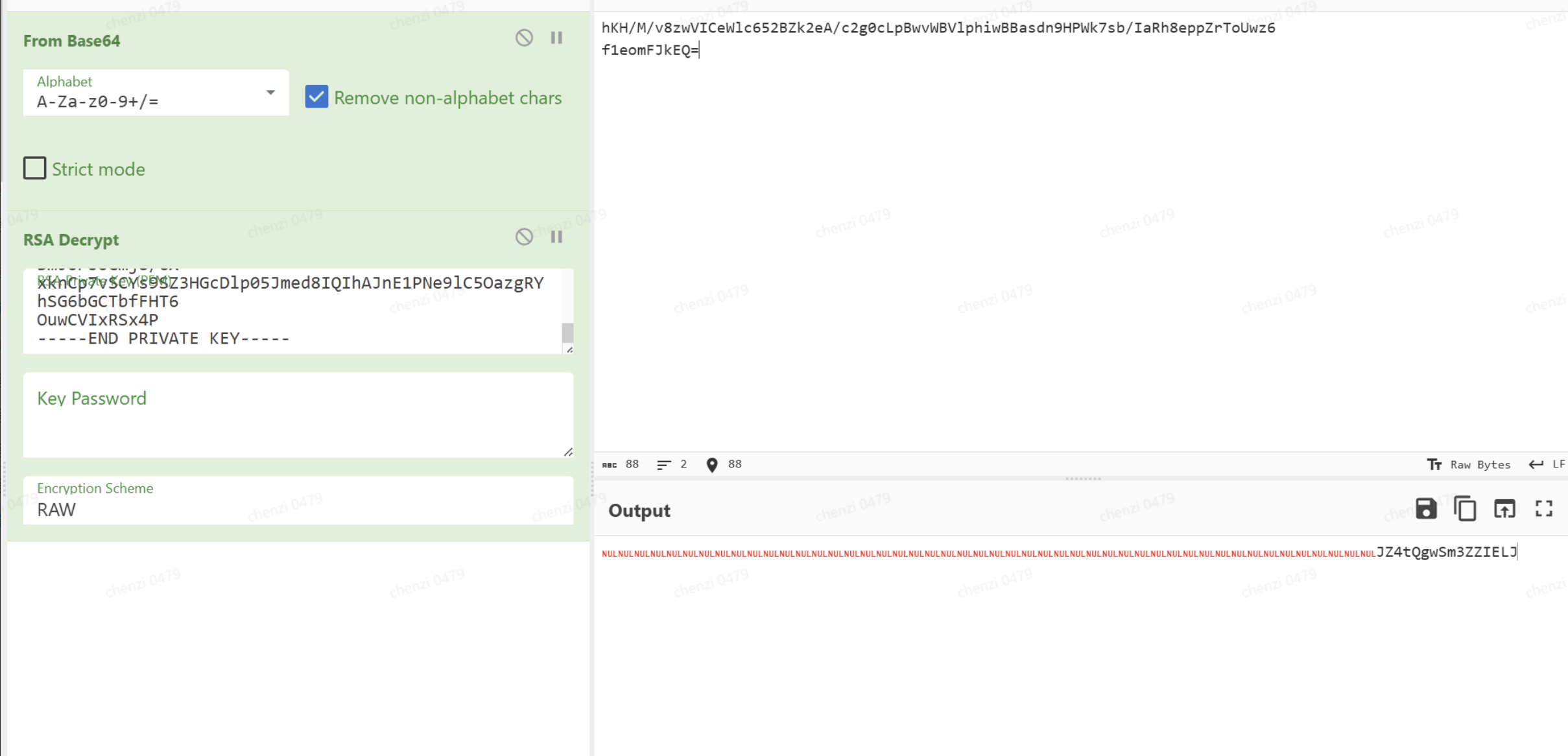
Task: Uncheck Remove non-alphabet chars
Action: tap(316, 97)
